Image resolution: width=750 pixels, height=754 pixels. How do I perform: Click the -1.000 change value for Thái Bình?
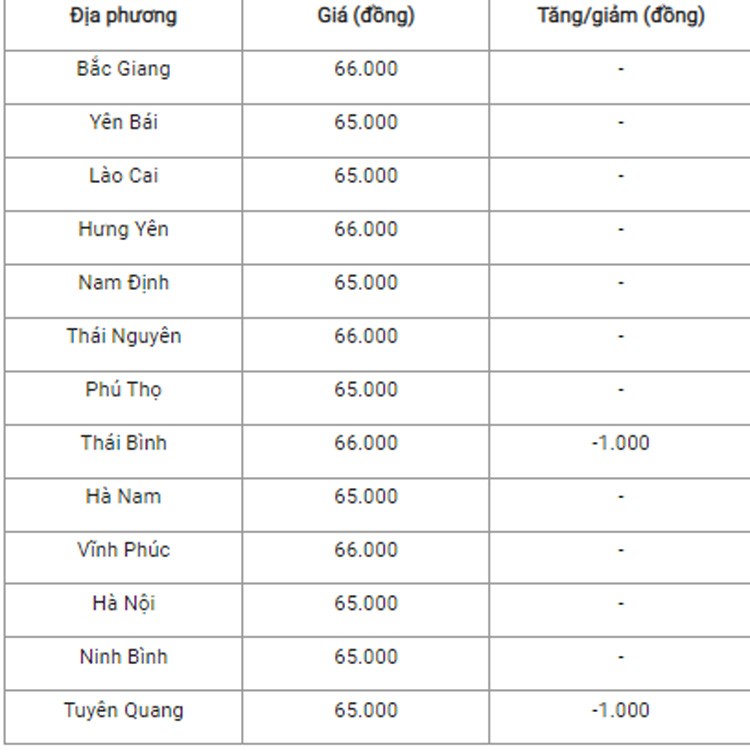click(620, 443)
